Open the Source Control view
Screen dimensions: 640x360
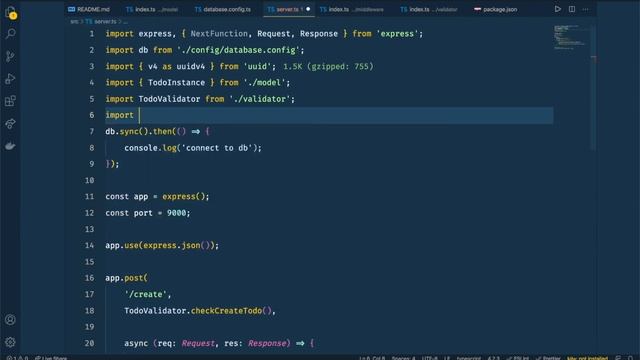coord(10,56)
